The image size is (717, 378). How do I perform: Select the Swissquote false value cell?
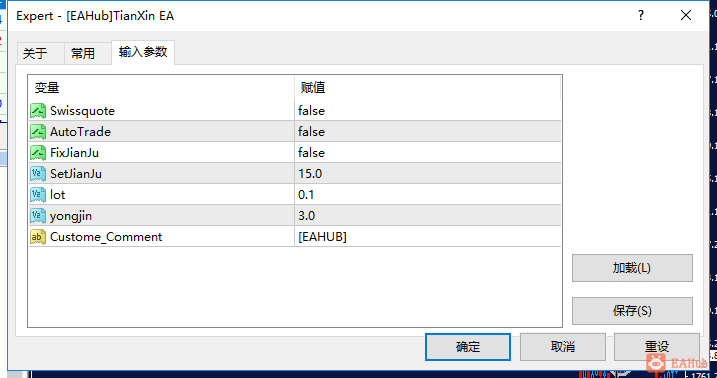coord(428,111)
